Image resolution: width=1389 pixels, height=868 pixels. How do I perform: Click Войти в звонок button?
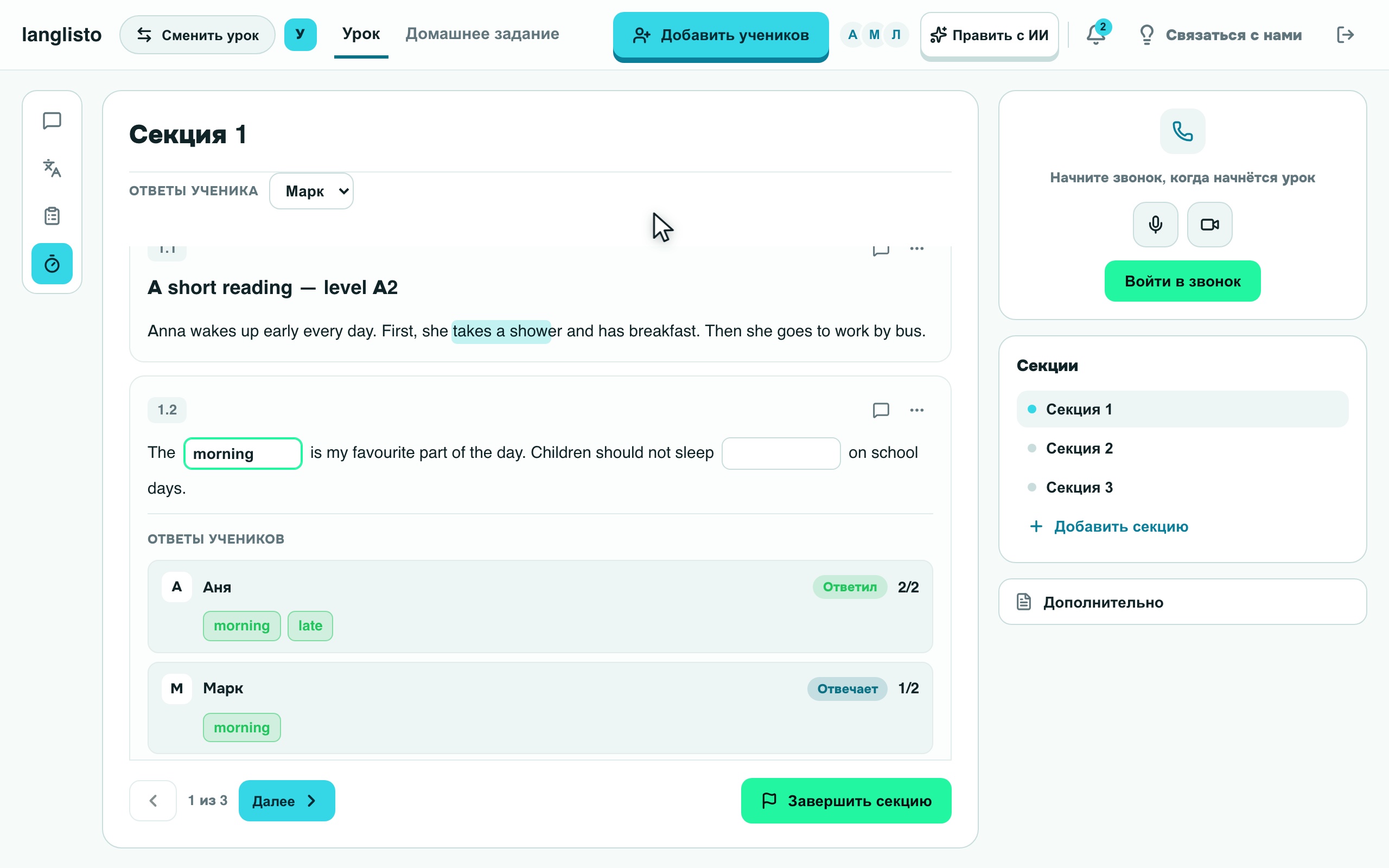click(x=1182, y=282)
